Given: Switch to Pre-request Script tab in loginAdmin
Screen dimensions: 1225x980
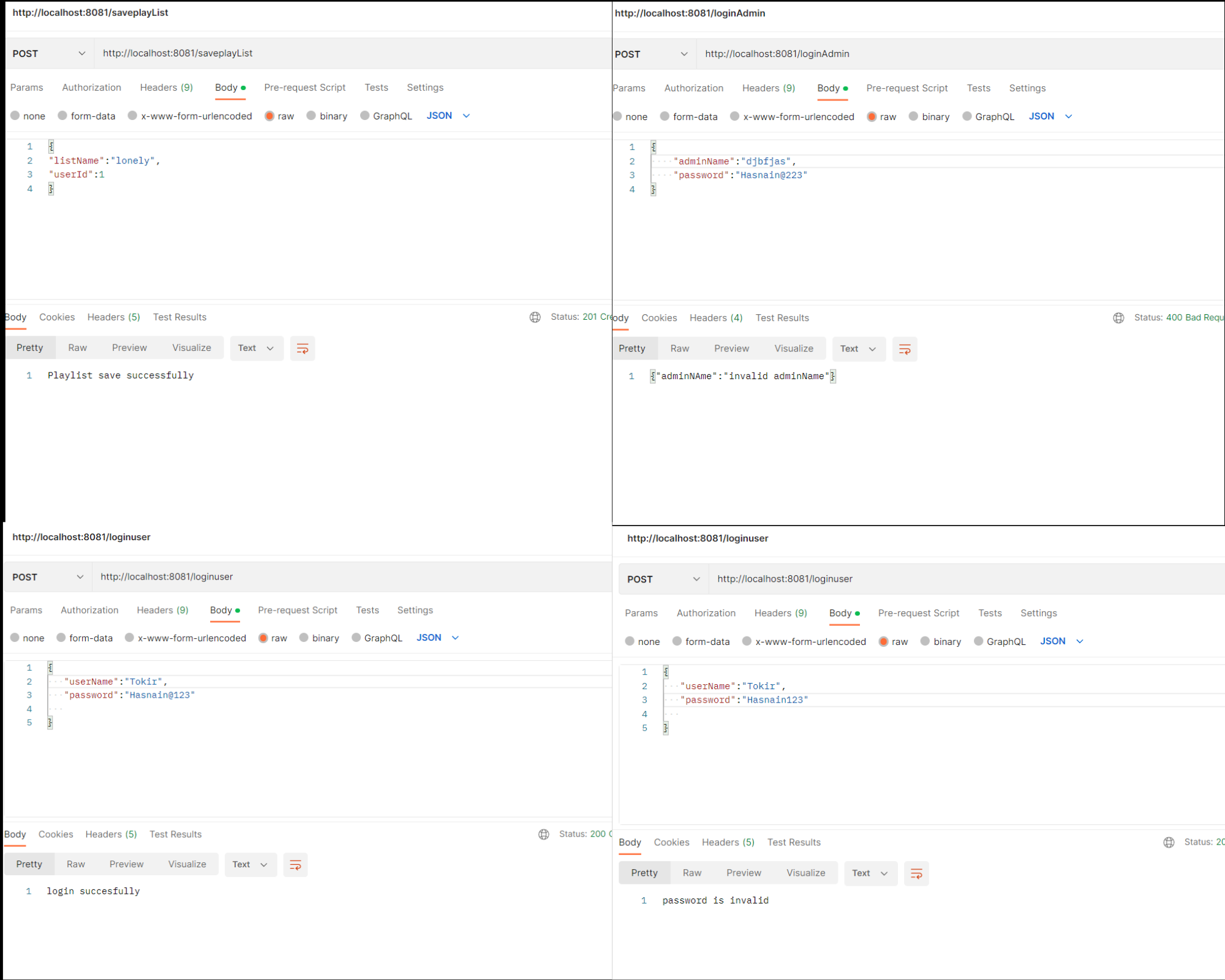Looking at the screenshot, I should 907,88.
